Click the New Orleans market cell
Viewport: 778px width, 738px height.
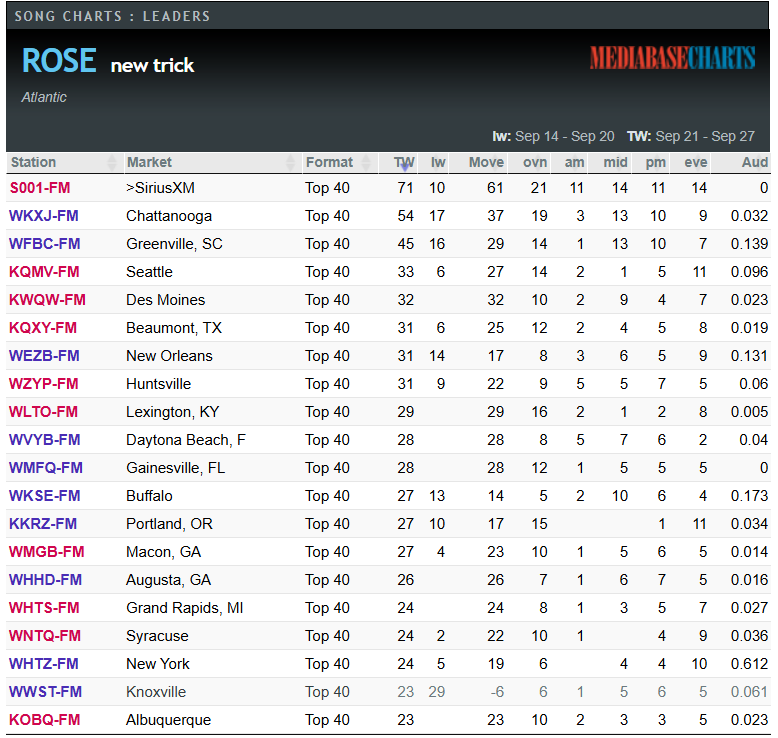[x=169, y=356]
